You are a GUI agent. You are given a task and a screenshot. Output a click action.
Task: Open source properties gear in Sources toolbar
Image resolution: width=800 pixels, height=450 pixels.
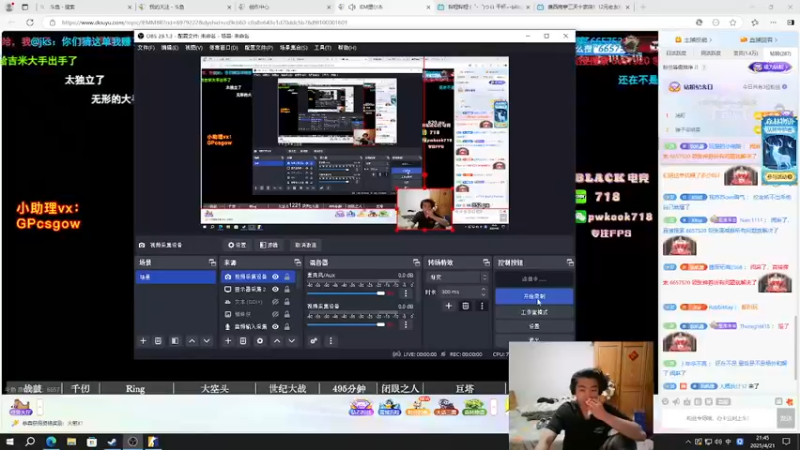260,341
